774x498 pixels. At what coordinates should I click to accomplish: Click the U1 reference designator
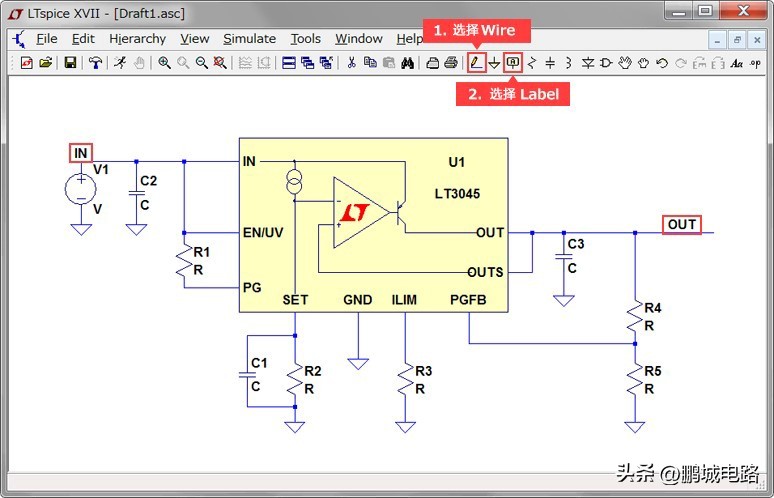click(457, 162)
